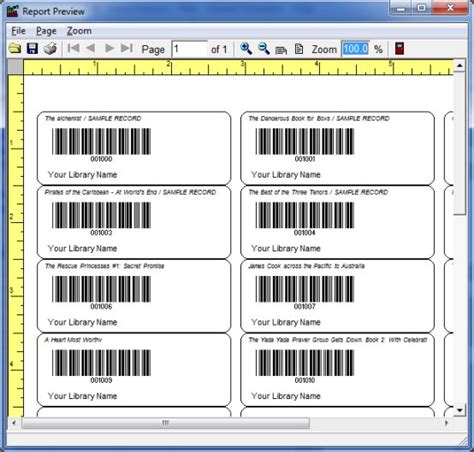Zoom in with the magnifier plus icon

pos(246,49)
